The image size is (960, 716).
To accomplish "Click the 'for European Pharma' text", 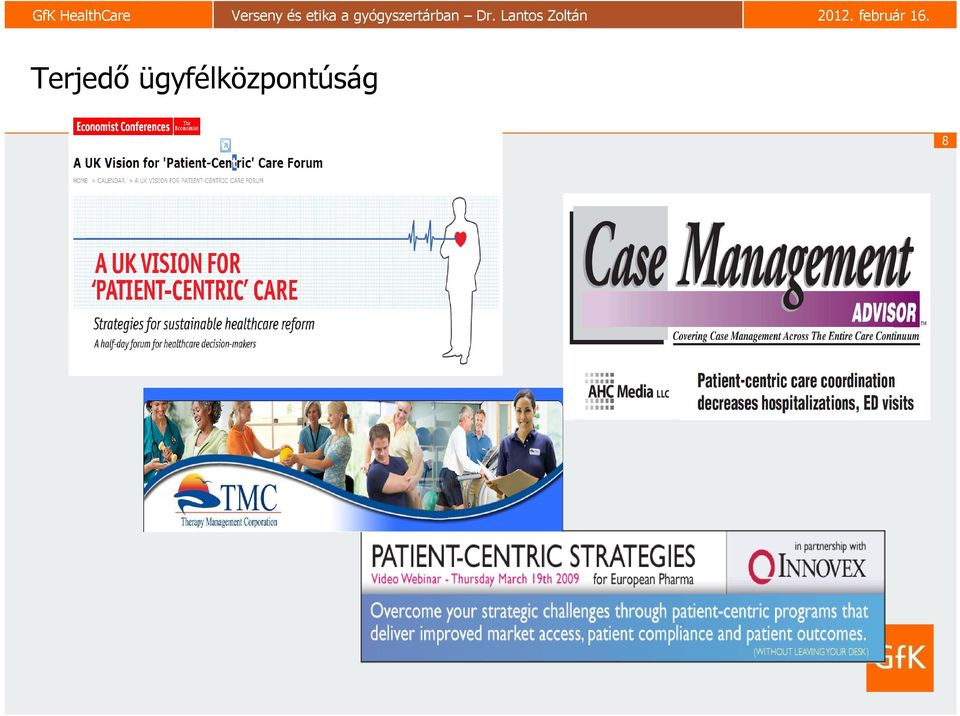I will (x=643, y=579).
